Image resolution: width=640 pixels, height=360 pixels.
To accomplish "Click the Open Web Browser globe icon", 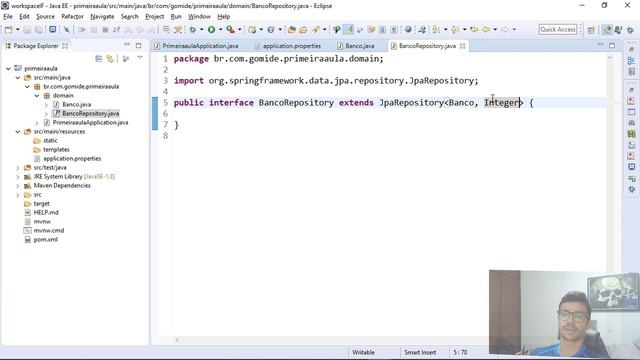I will click(408, 30).
